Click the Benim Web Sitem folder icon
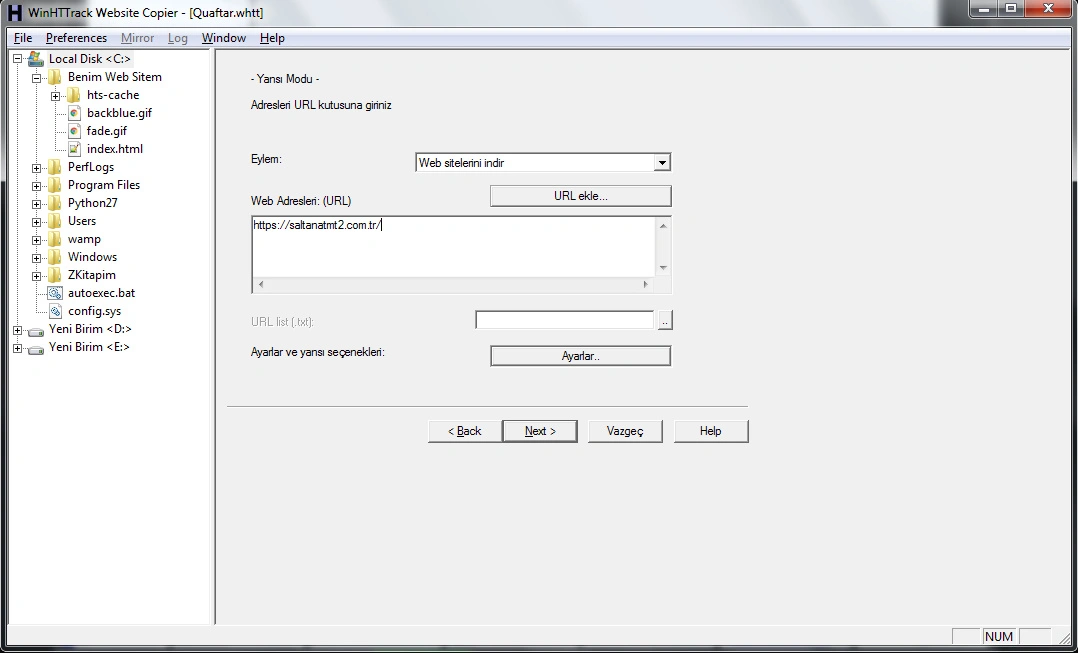This screenshot has height=653, width=1078. click(54, 77)
